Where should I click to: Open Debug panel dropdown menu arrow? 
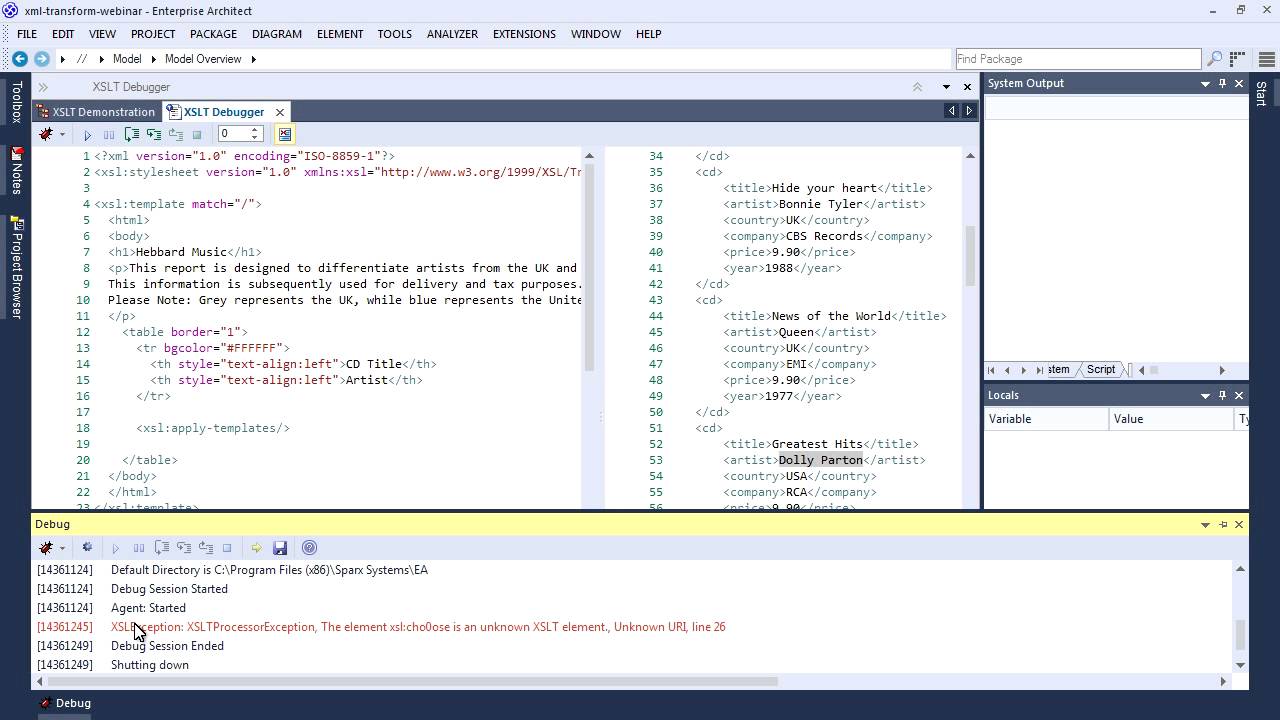pyautogui.click(x=1205, y=525)
